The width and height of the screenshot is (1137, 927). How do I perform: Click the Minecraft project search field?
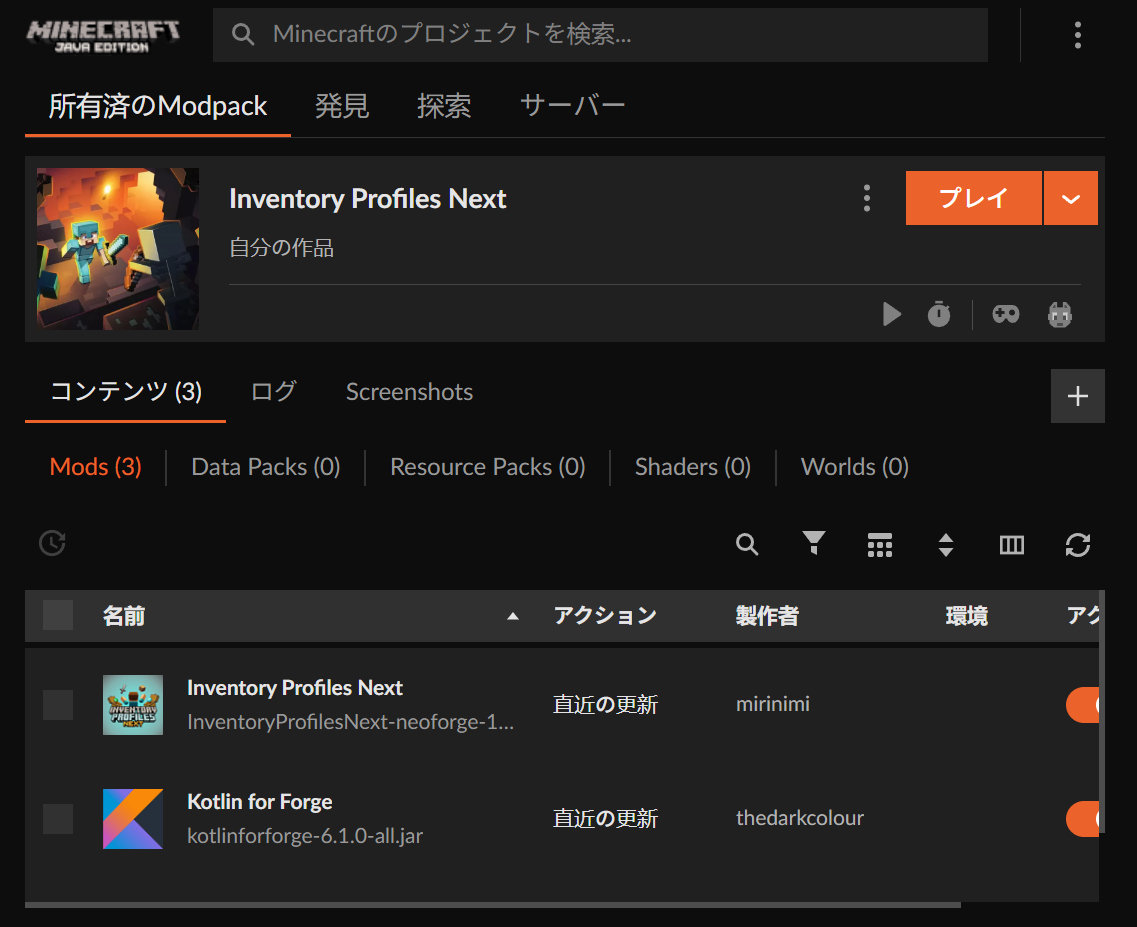click(598, 34)
